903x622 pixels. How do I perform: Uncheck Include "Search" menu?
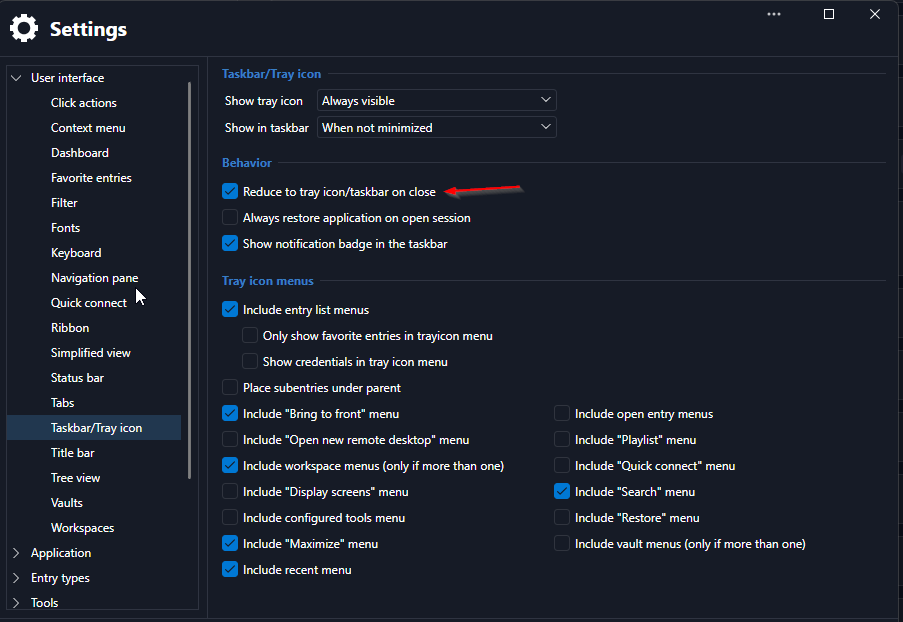pos(561,491)
